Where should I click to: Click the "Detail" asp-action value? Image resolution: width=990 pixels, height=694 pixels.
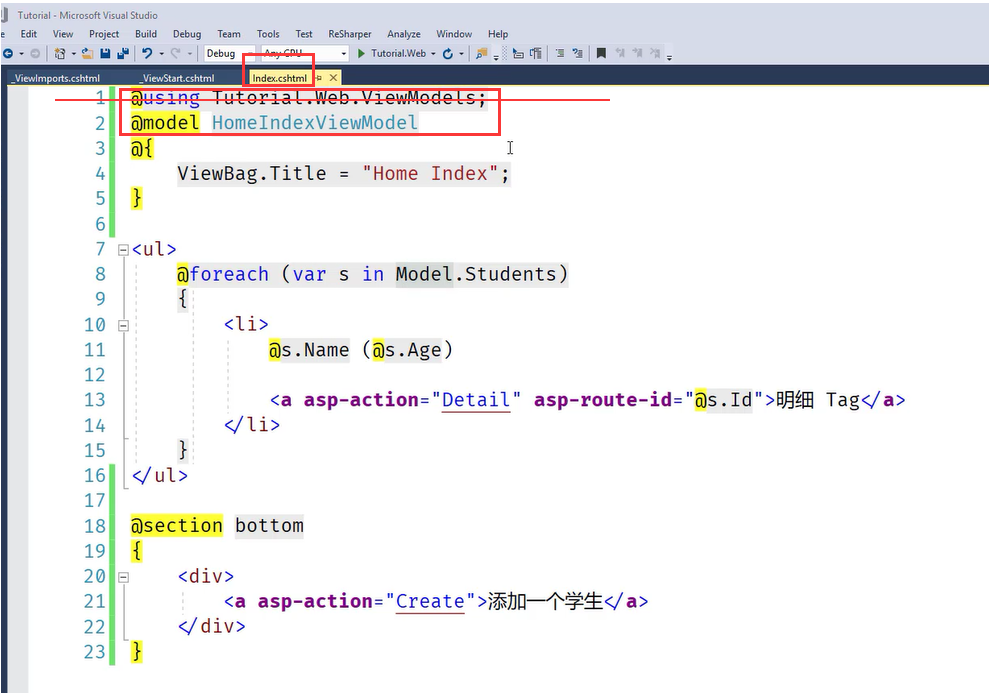476,400
